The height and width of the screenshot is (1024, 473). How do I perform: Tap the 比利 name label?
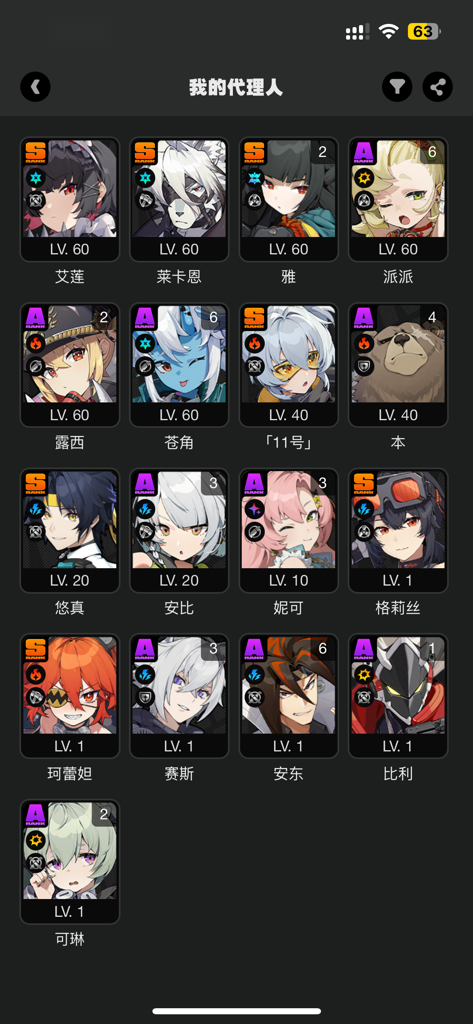coord(398,774)
